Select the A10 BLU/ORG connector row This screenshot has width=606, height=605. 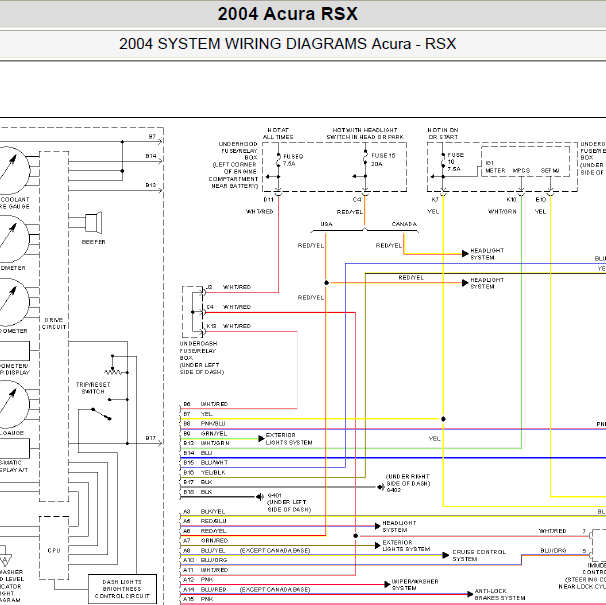[205, 560]
